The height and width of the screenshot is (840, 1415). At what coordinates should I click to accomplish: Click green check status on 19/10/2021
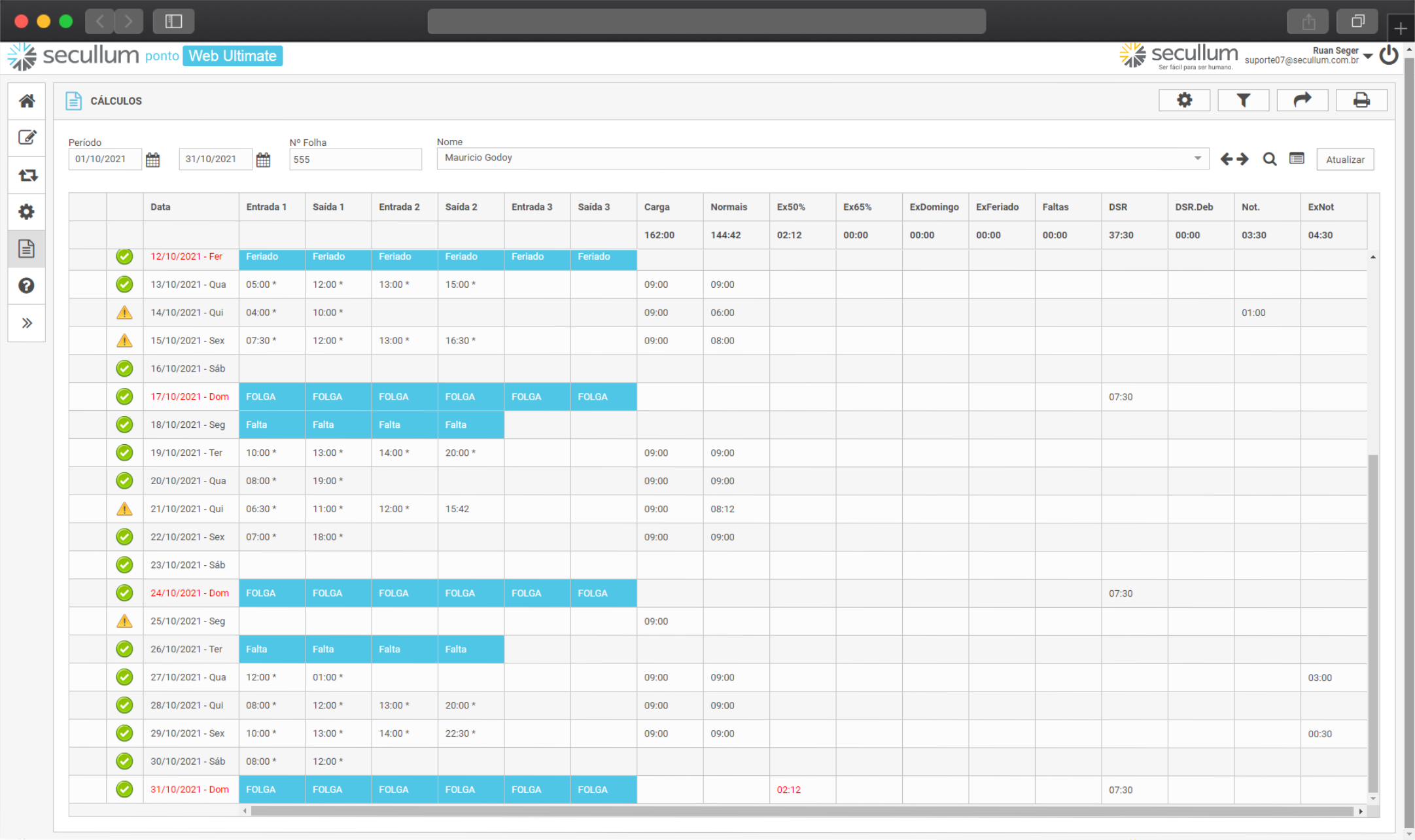124,453
